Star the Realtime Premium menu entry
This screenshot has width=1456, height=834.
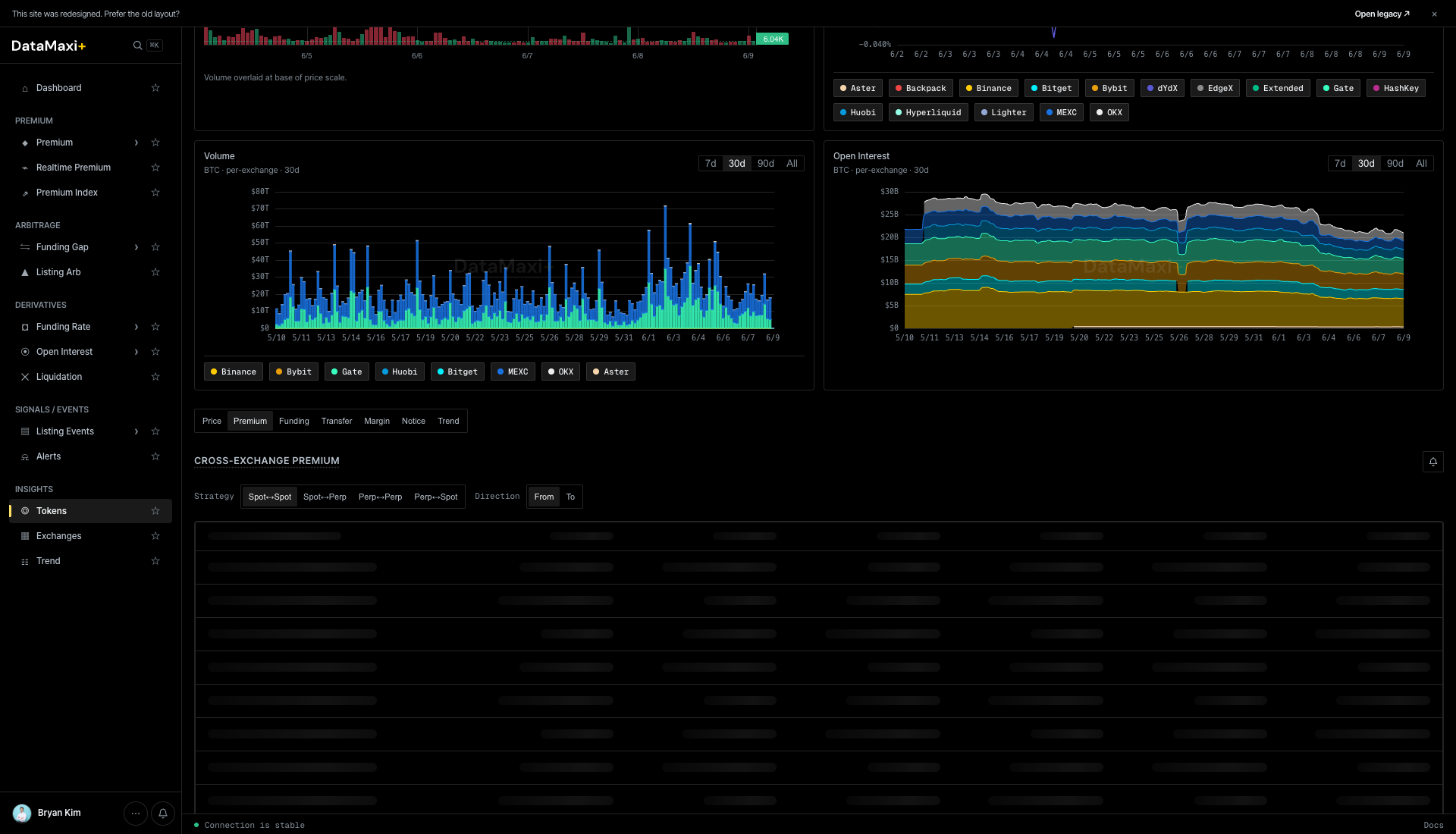tap(155, 168)
